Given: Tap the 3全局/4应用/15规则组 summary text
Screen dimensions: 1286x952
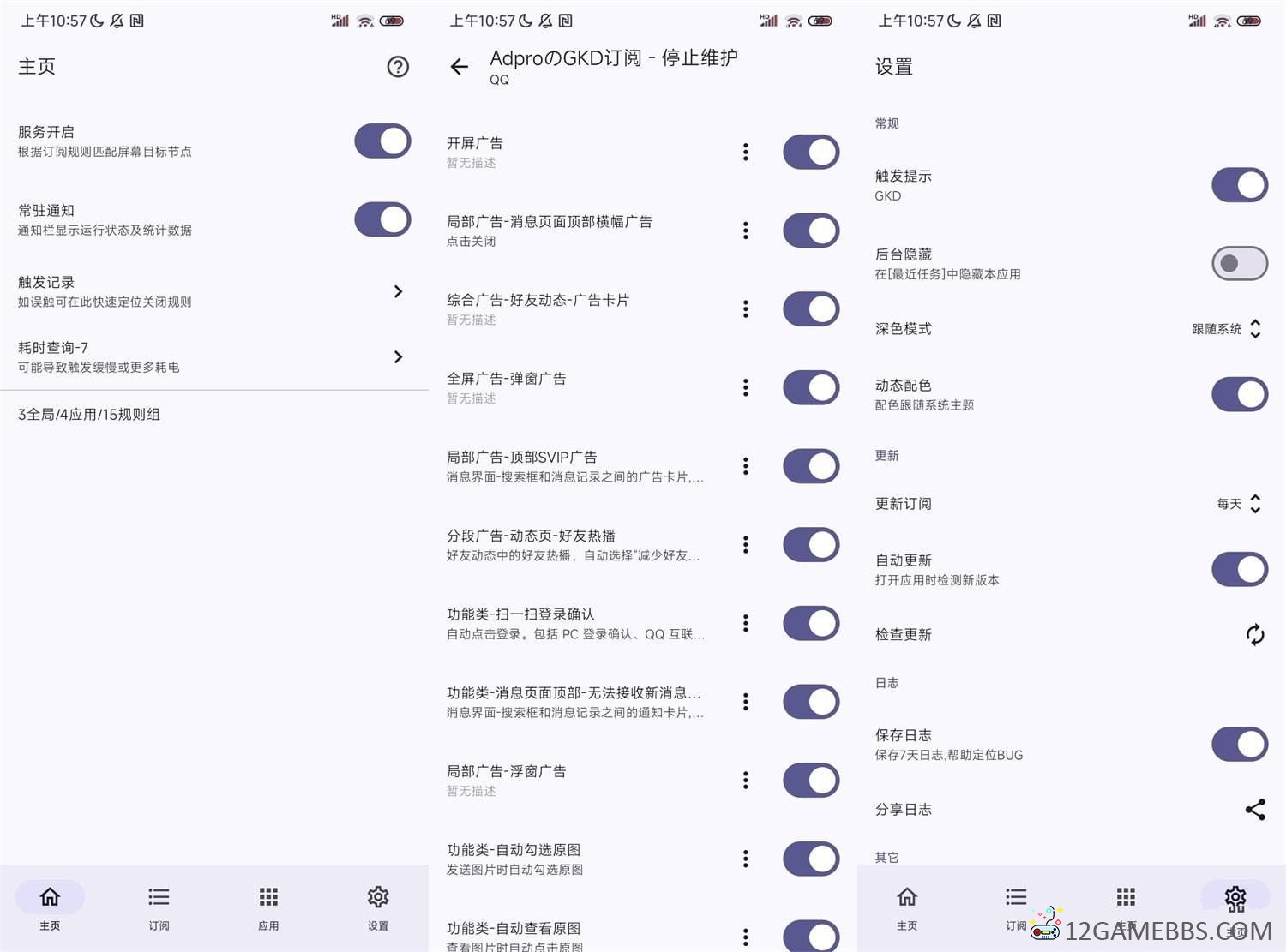Looking at the screenshot, I should [x=89, y=415].
